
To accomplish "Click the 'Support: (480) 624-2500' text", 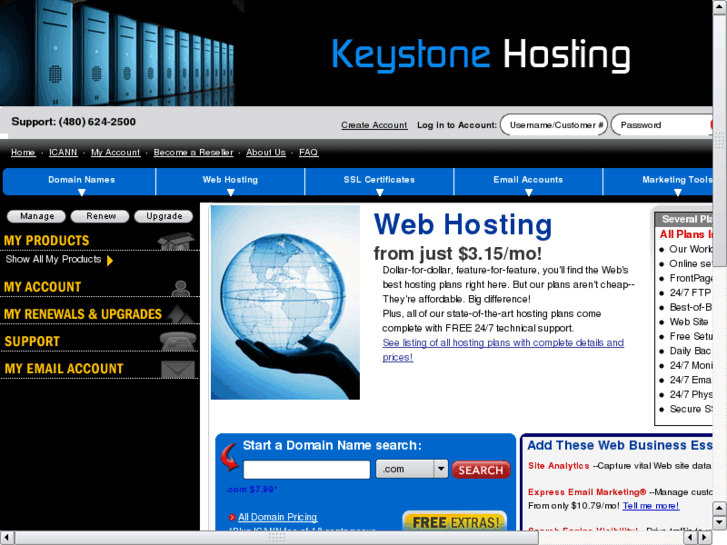I will pos(73,122).
